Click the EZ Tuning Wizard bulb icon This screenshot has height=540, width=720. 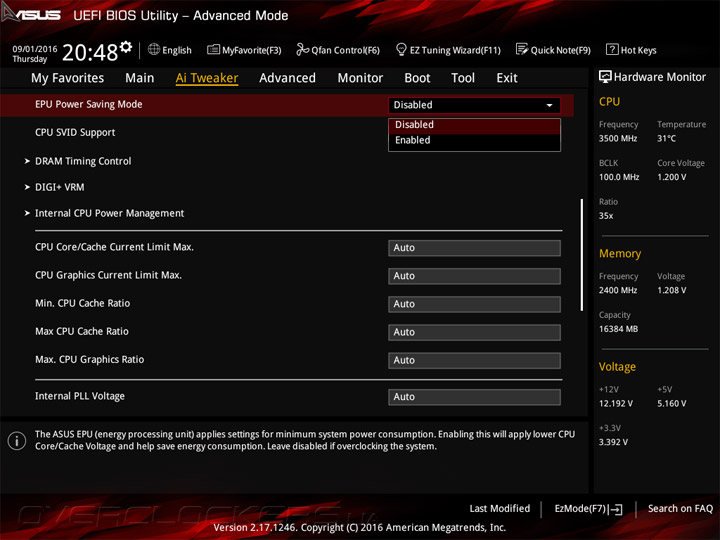coord(401,49)
